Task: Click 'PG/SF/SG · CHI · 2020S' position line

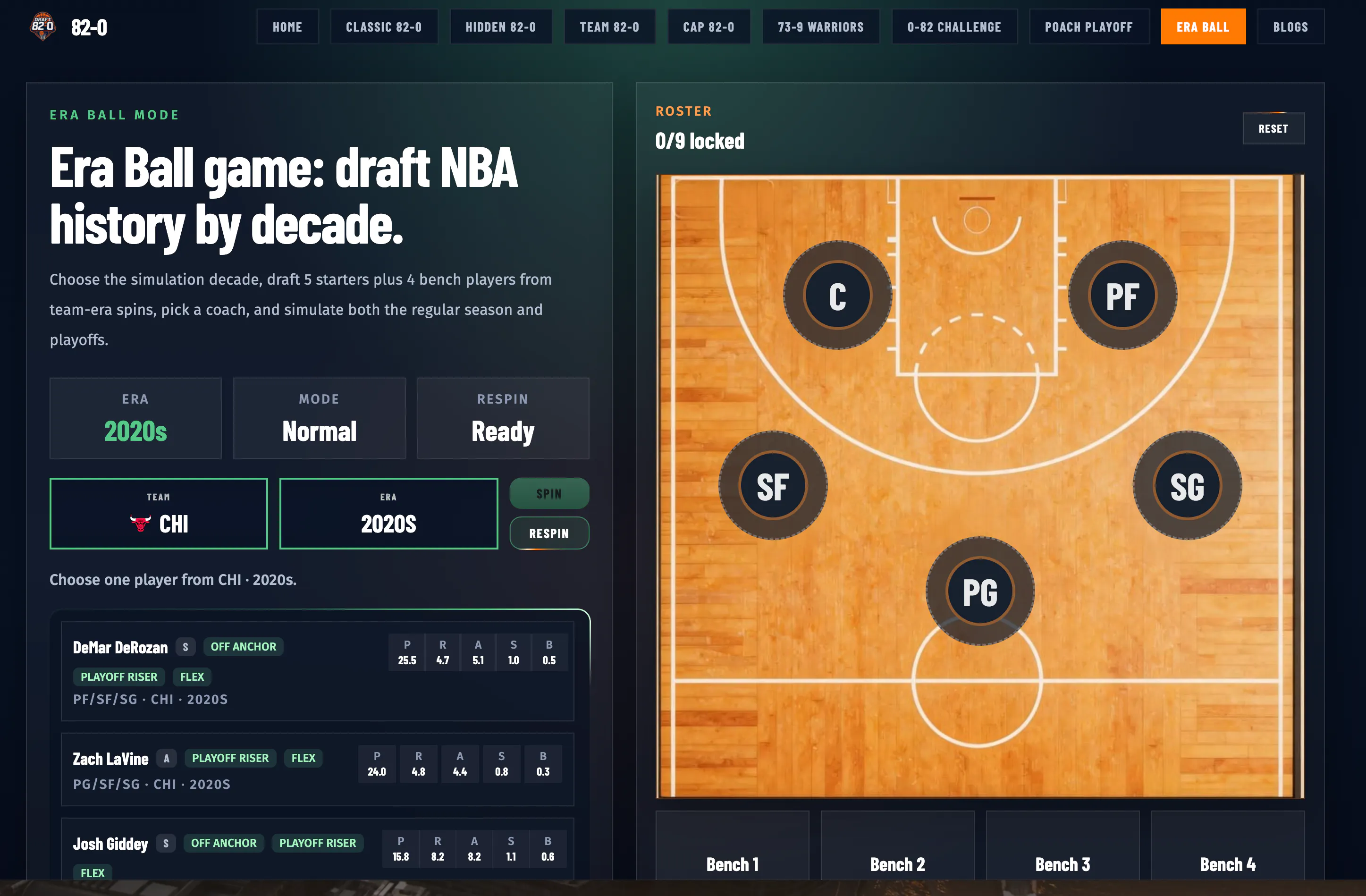Action: coord(152,784)
